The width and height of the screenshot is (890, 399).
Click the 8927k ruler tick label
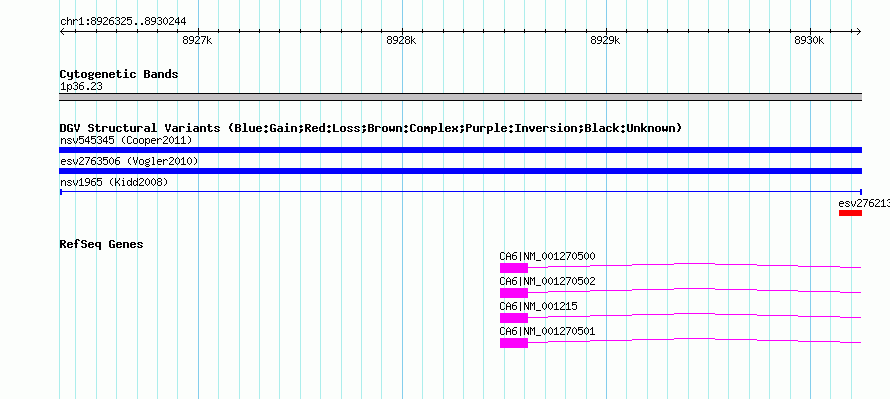(197, 40)
